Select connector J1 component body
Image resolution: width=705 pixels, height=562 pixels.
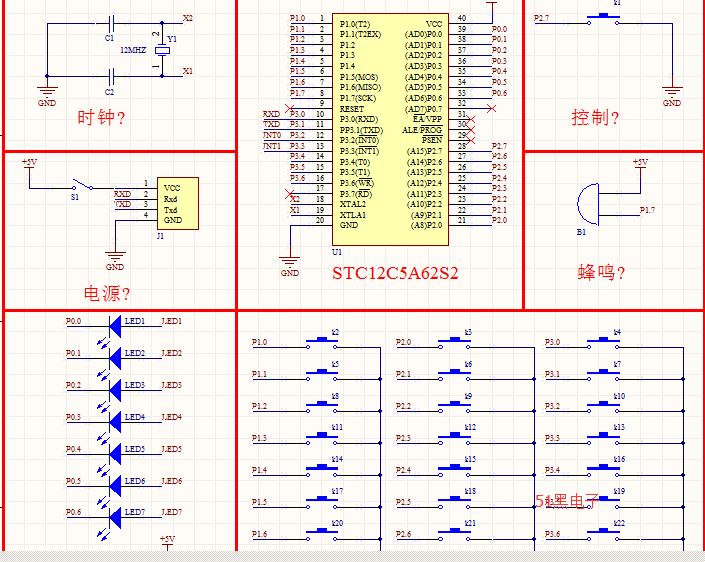click(178, 203)
